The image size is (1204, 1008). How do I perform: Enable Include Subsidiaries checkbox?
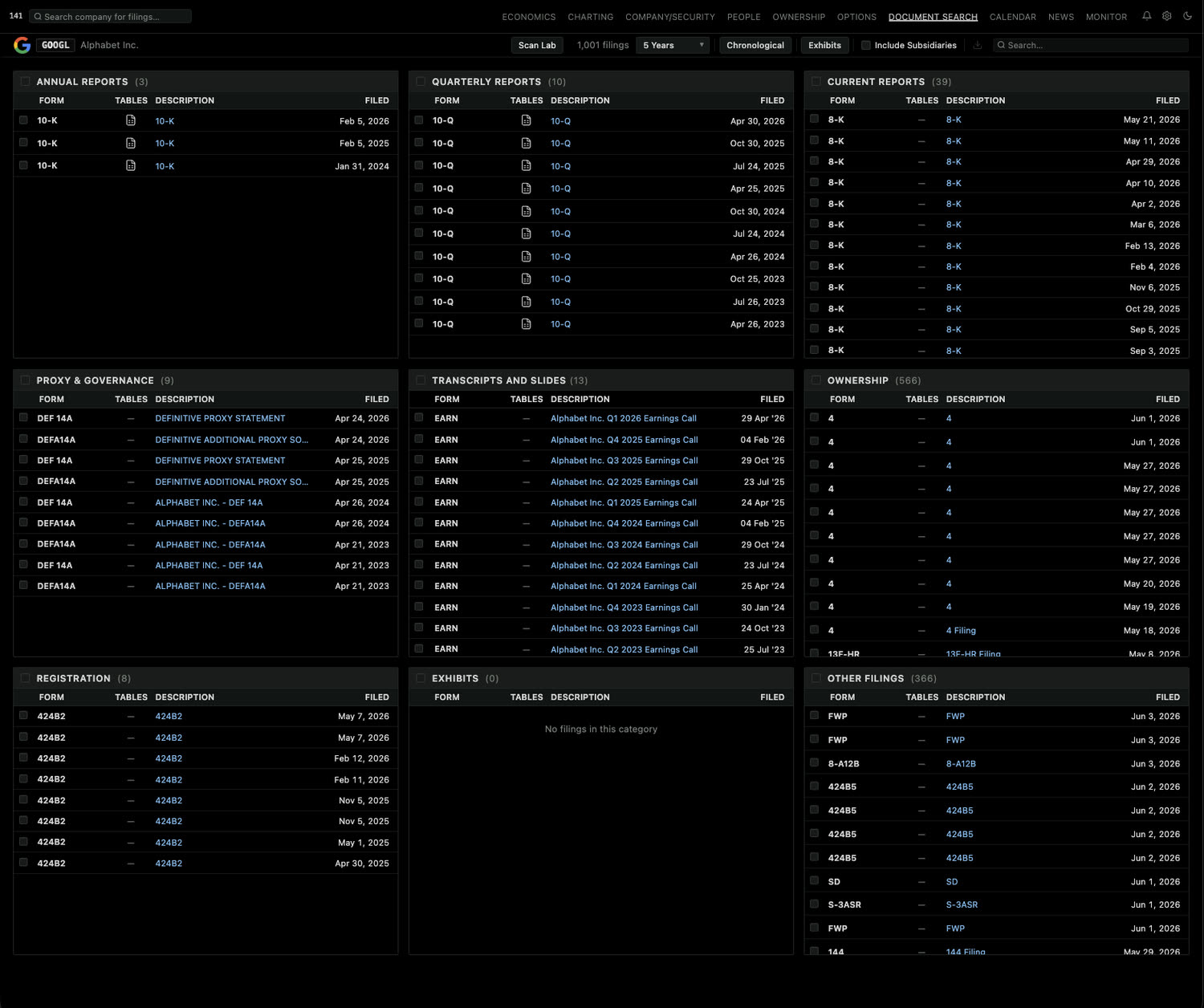click(x=866, y=45)
